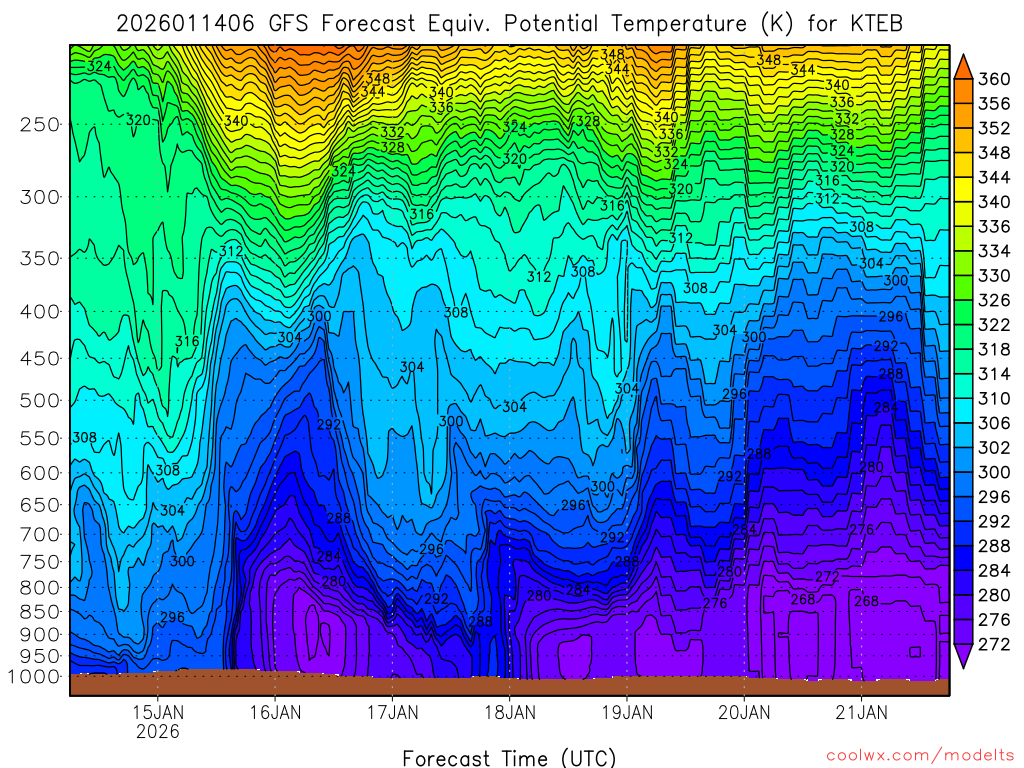Pick the green legend swatch between 322 and 326
The width and height of the screenshot is (1024, 768).
[963, 312]
